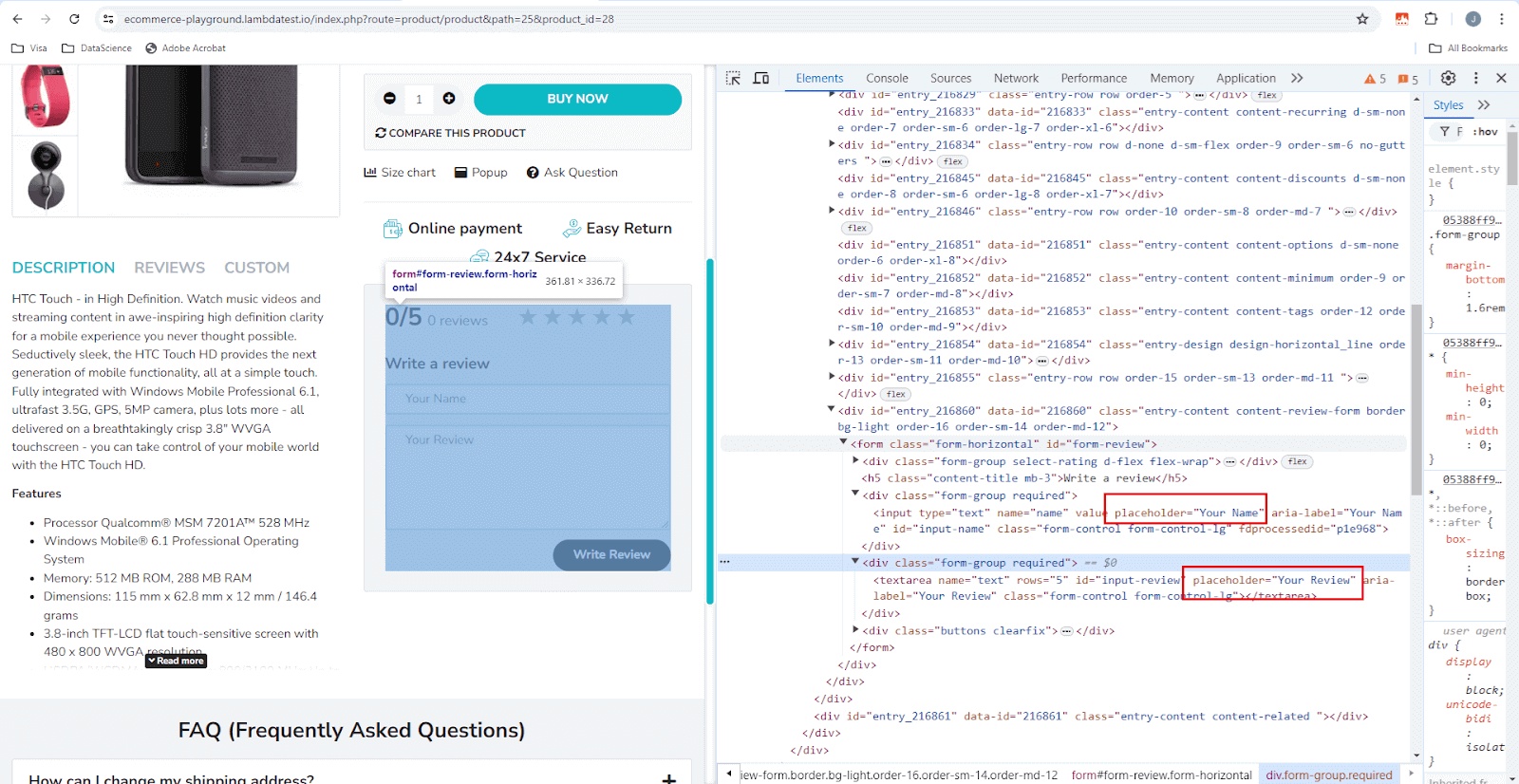Switch to the Console tab

887,78
